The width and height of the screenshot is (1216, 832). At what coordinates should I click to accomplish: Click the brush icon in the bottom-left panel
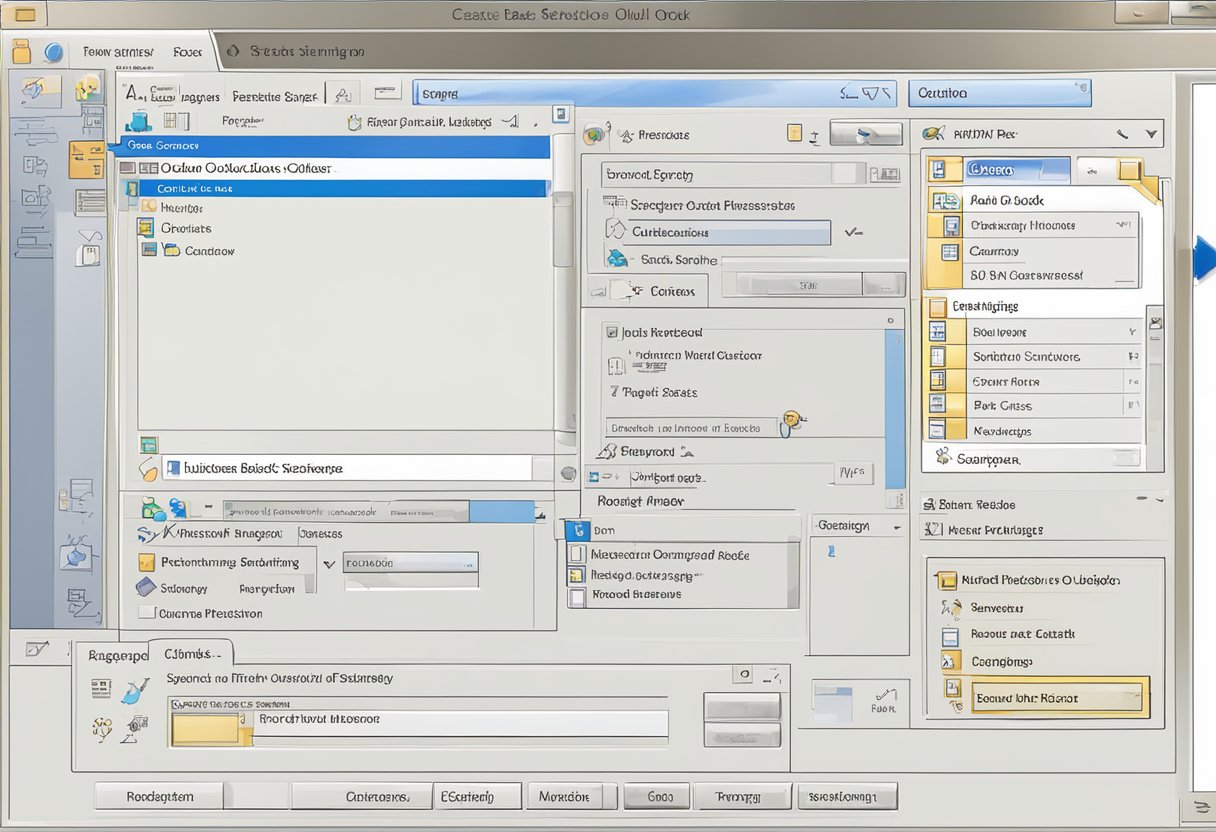click(134, 691)
